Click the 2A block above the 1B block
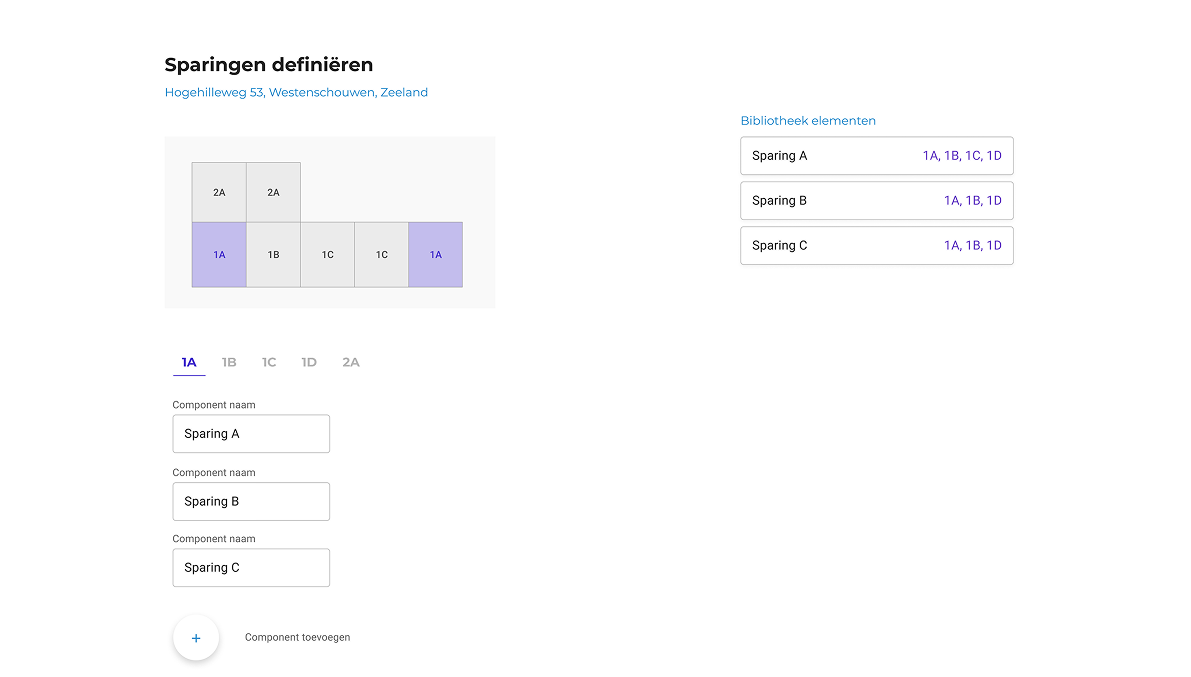Image resolution: width=1191 pixels, height=677 pixels. click(273, 192)
